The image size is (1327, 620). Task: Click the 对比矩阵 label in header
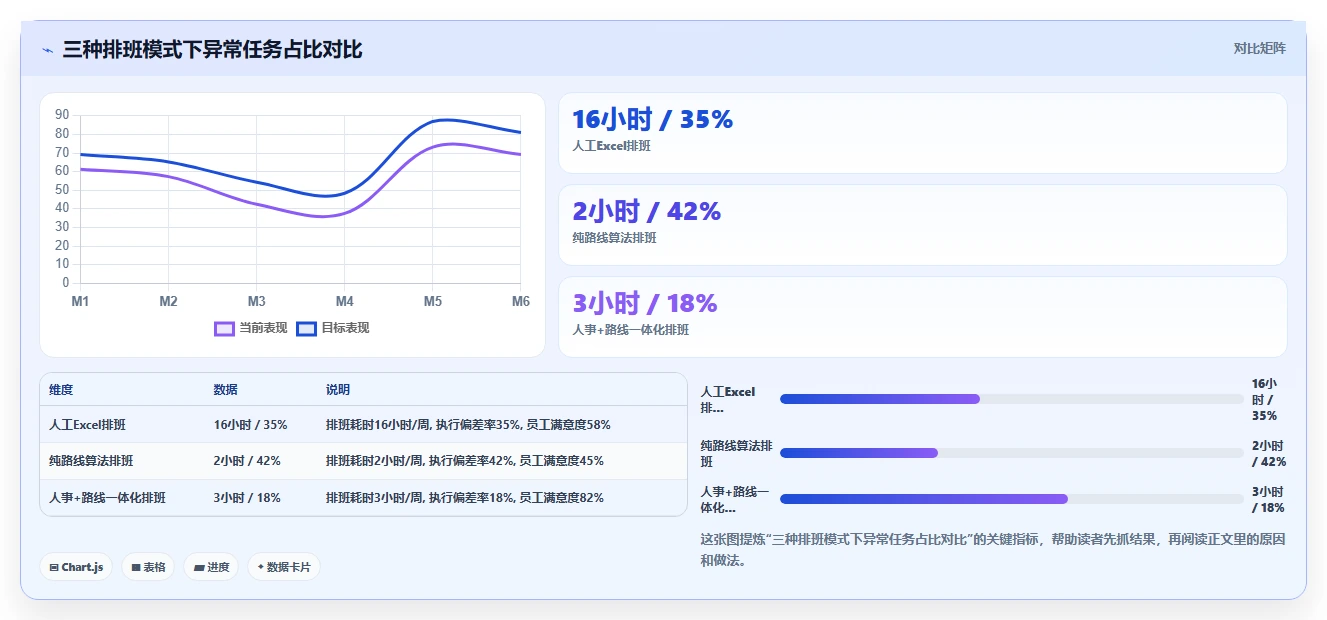(1259, 48)
